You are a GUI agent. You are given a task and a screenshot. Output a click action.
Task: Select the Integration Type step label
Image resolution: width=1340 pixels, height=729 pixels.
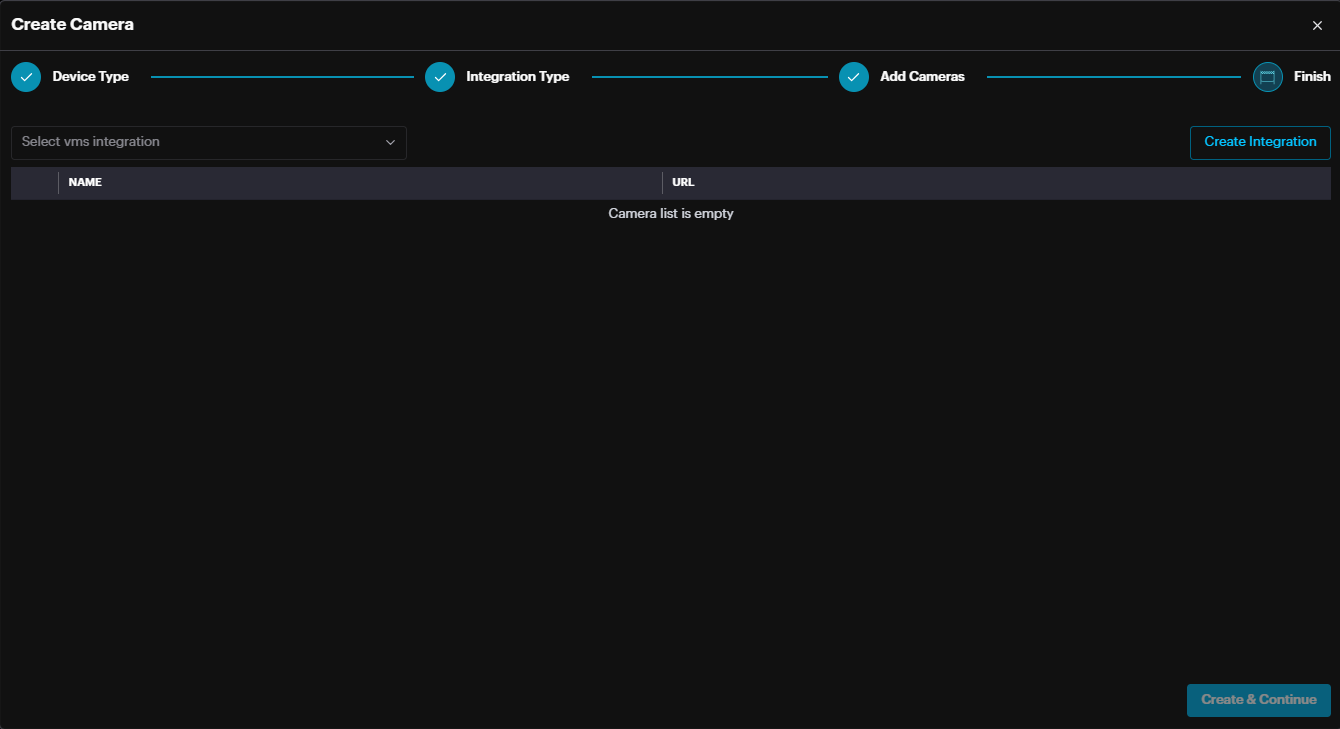click(517, 77)
